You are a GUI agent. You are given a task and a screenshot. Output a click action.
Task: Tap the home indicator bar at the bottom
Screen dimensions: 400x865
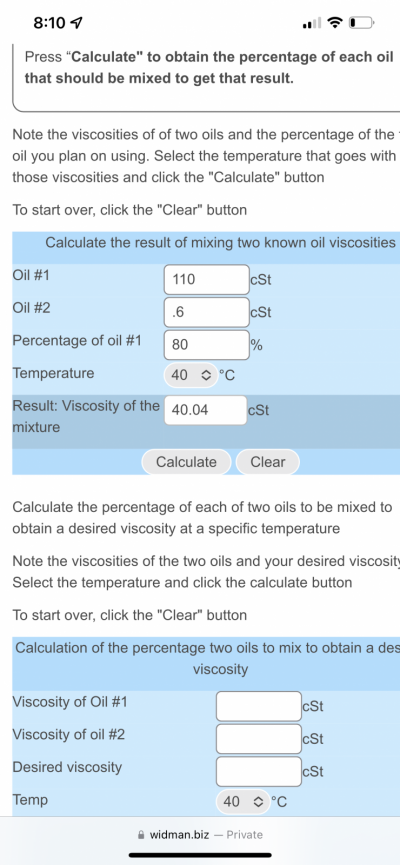(x=200, y=855)
